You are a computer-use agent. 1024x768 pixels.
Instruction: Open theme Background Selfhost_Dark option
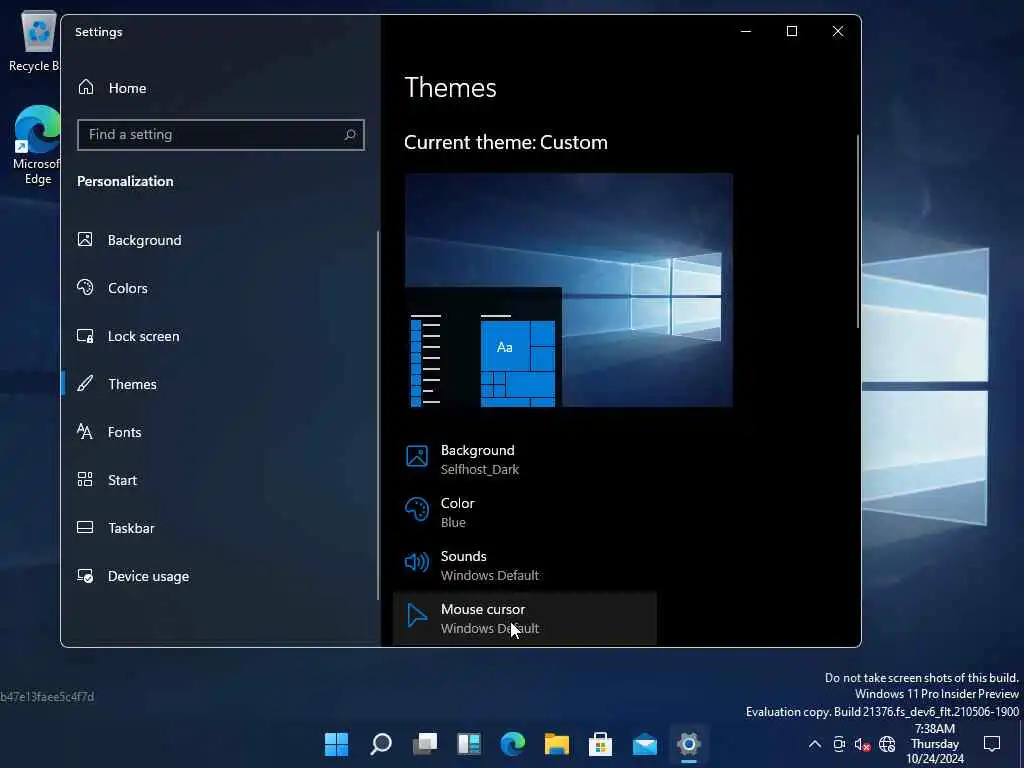pyautogui.click(x=525, y=459)
